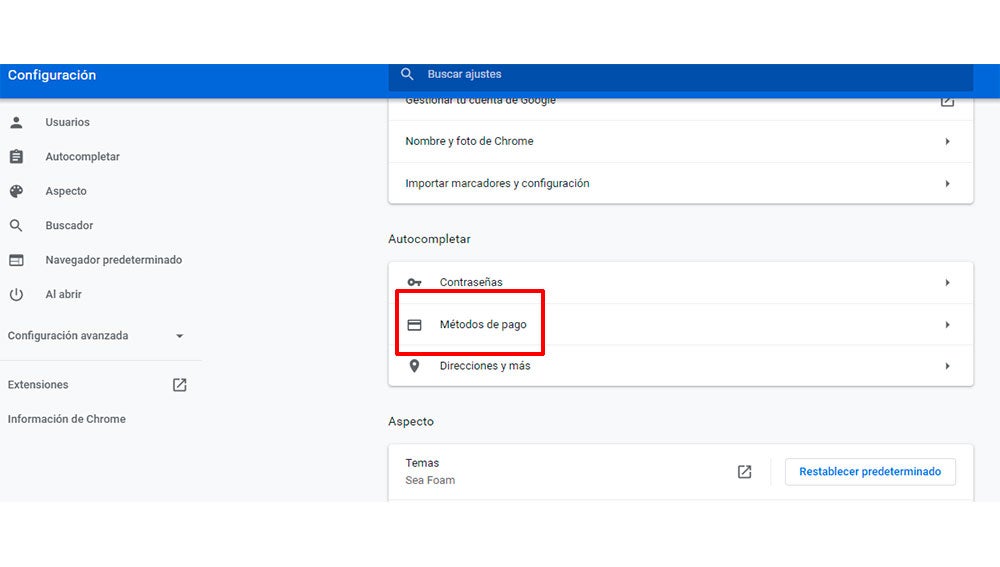Click the Temas Sea Foam row
The height and width of the screenshot is (567, 1000).
(680, 472)
